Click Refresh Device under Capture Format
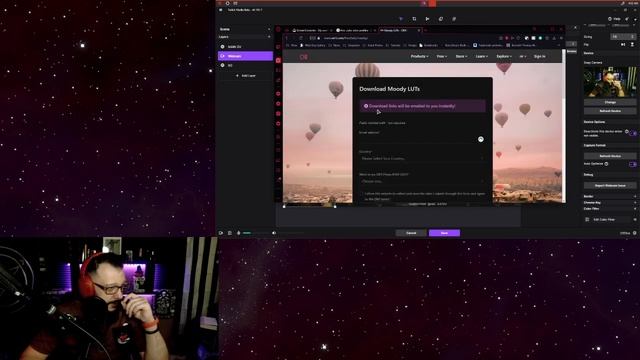 coord(610,156)
